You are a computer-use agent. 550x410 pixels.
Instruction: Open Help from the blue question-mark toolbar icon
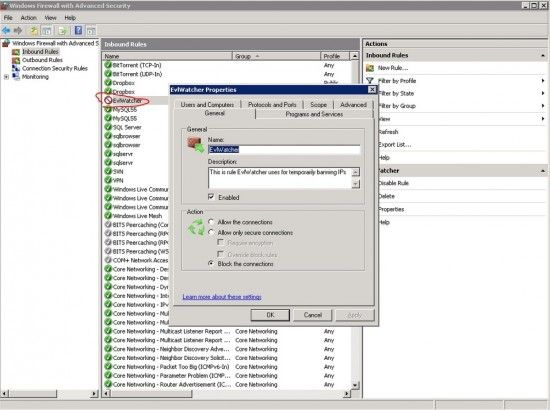pos(79,31)
